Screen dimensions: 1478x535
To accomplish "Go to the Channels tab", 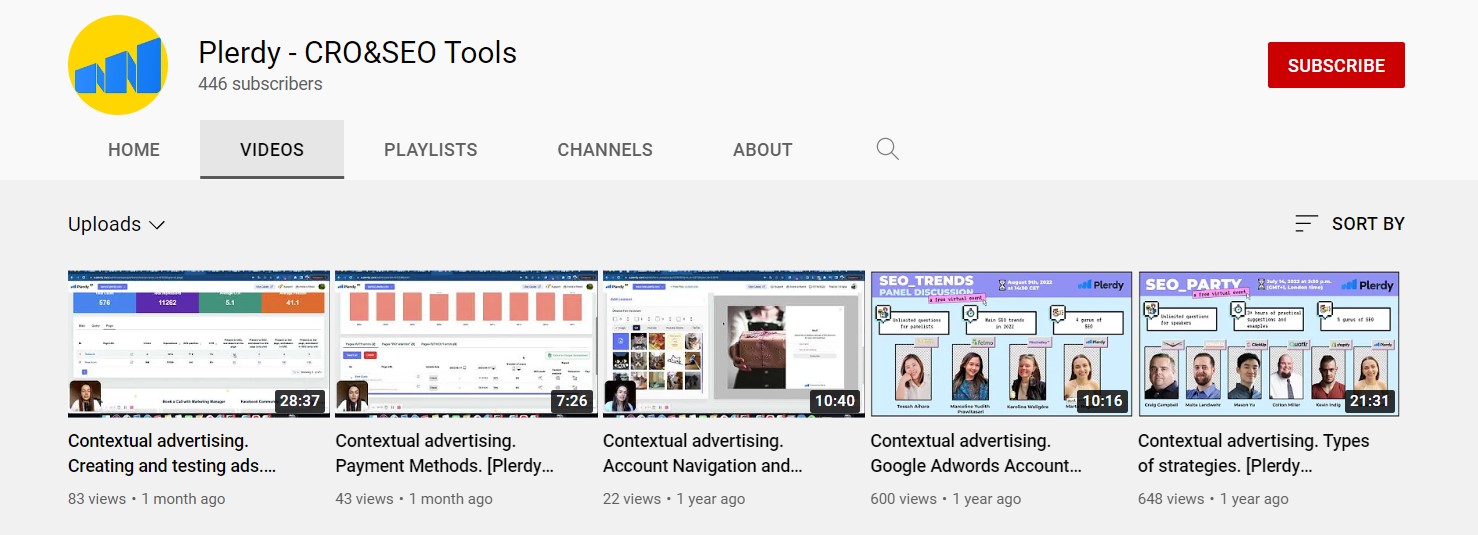I will tap(605, 149).
